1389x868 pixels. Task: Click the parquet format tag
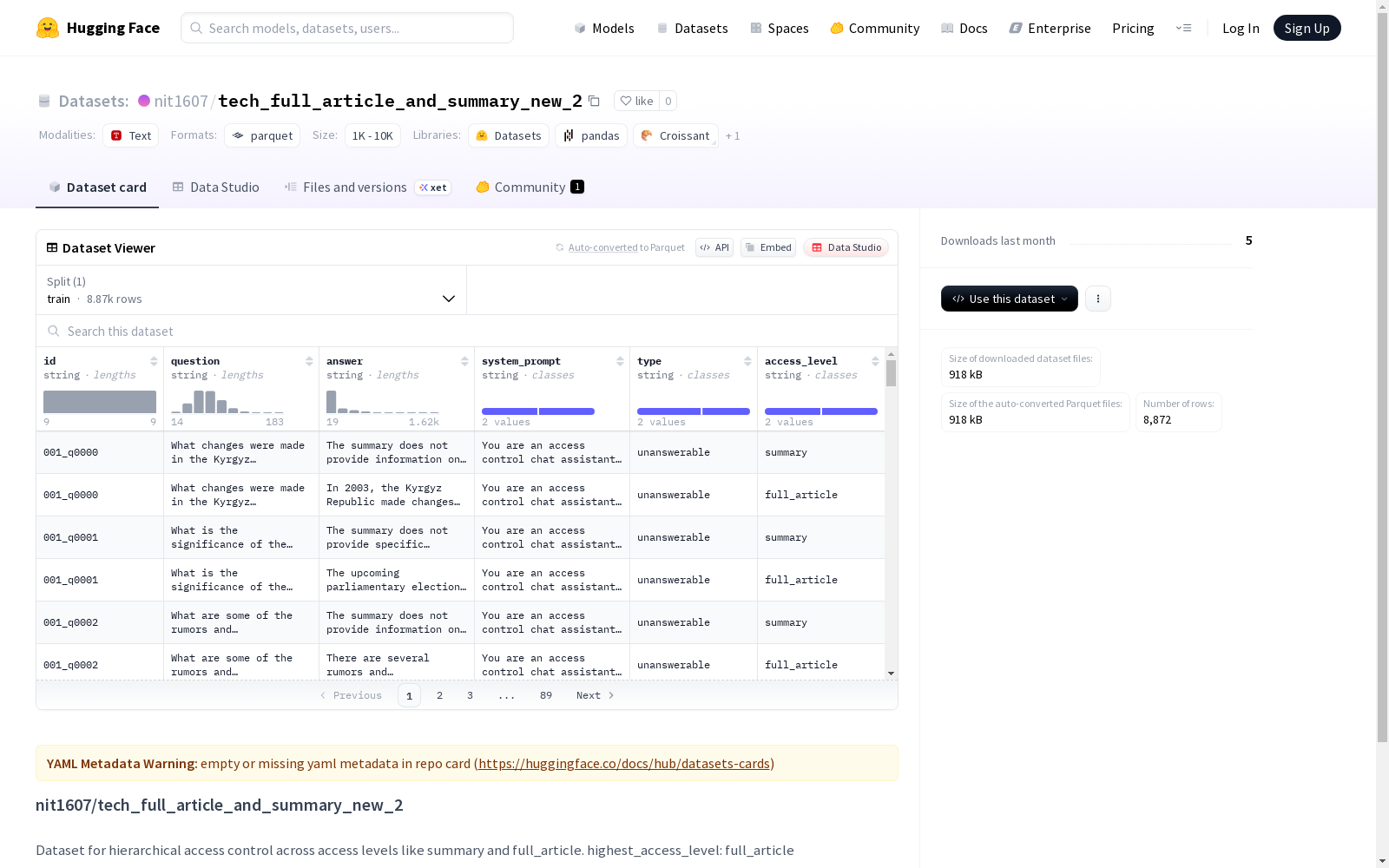[262, 135]
